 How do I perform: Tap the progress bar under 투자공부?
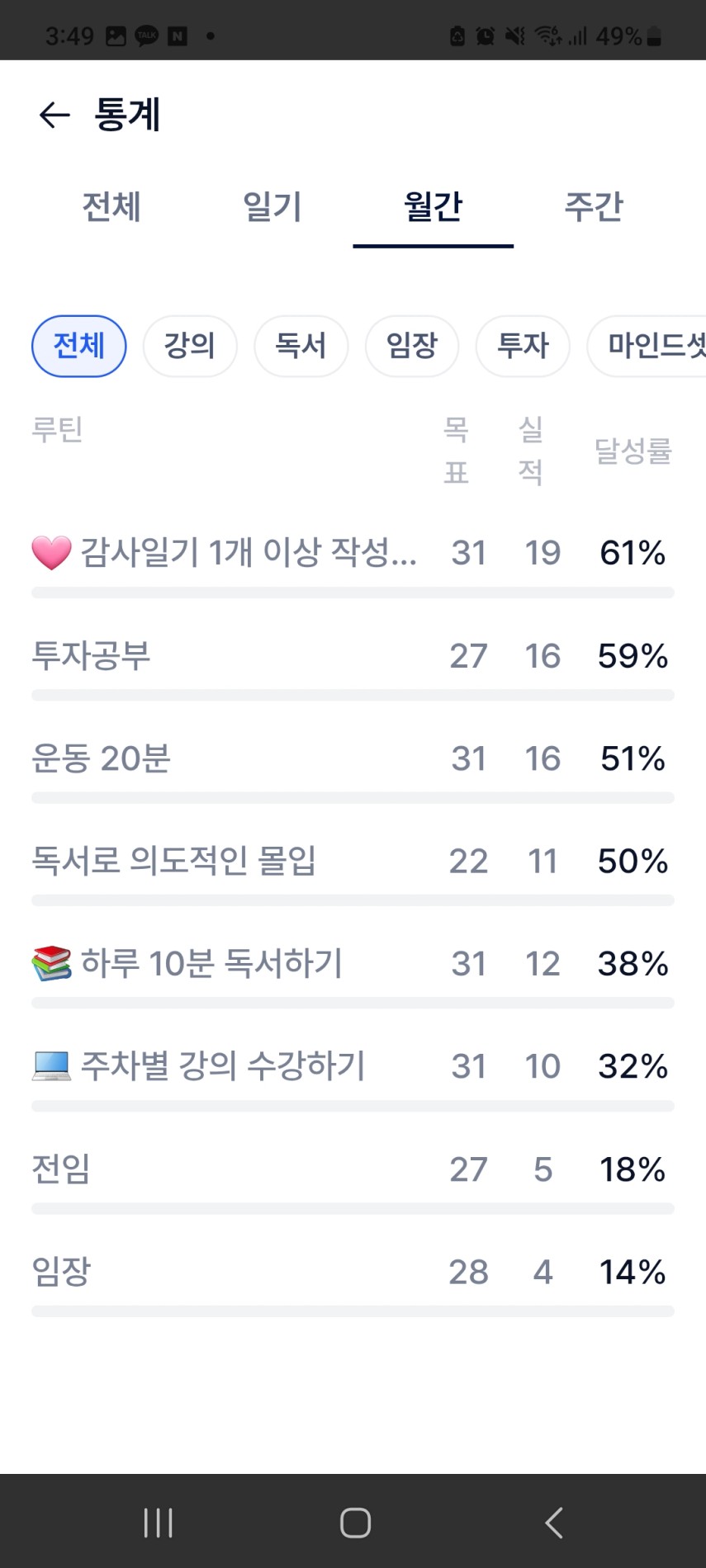(353, 696)
